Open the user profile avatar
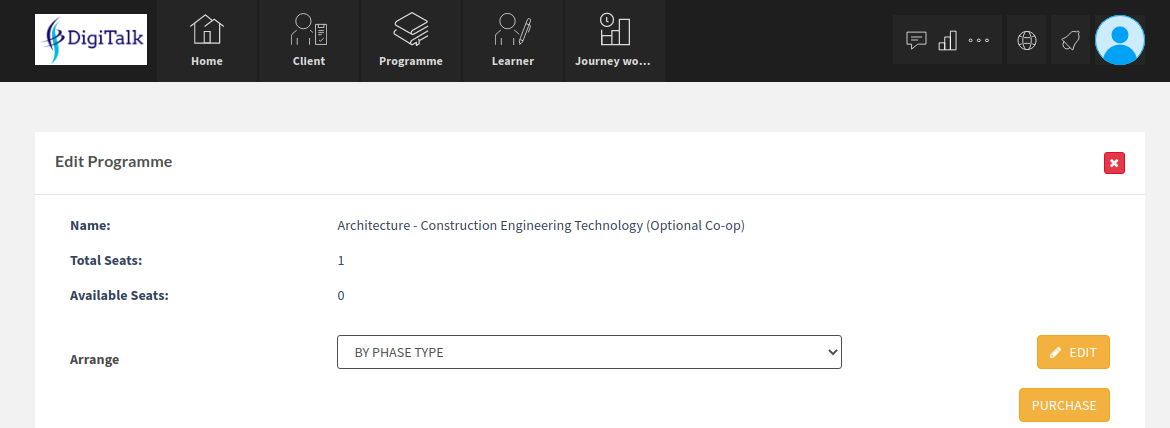Viewport: 1170px width, 428px height. (x=1120, y=40)
